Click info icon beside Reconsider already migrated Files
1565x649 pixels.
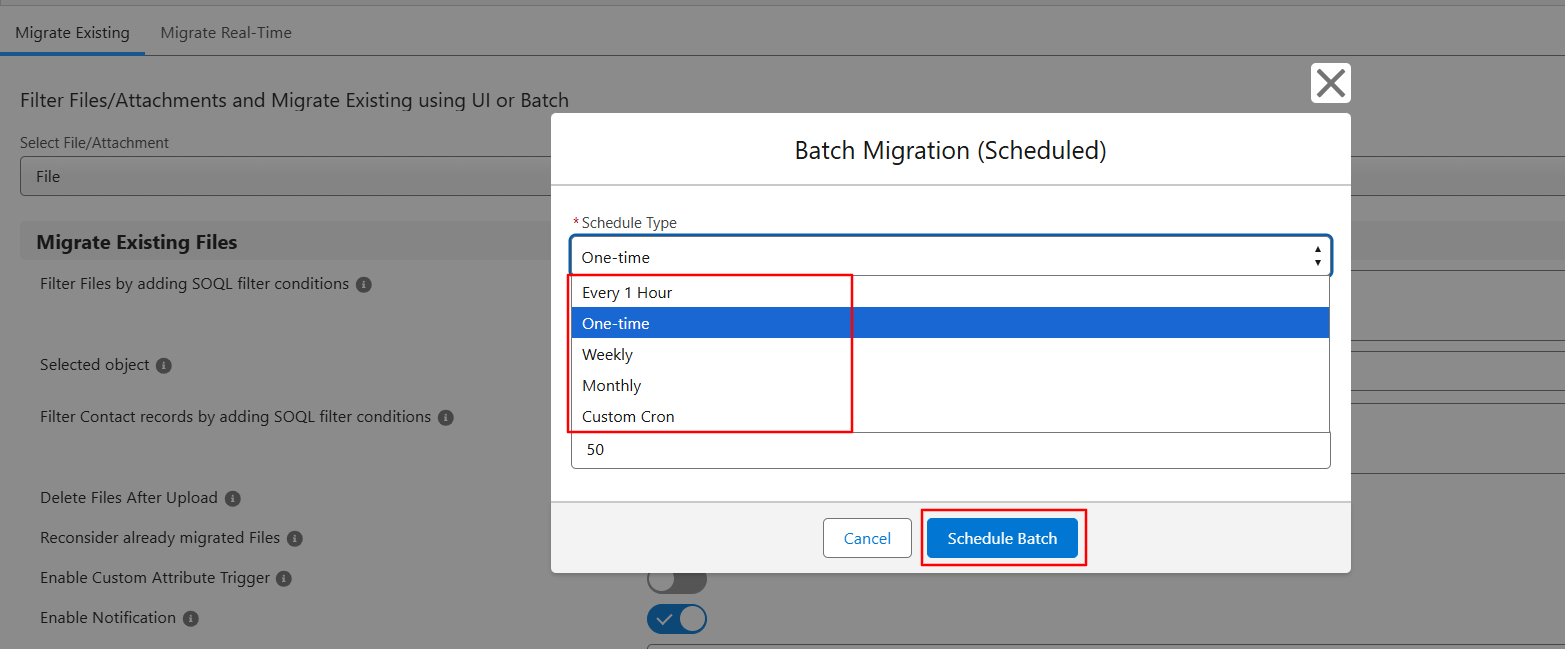[295, 539]
